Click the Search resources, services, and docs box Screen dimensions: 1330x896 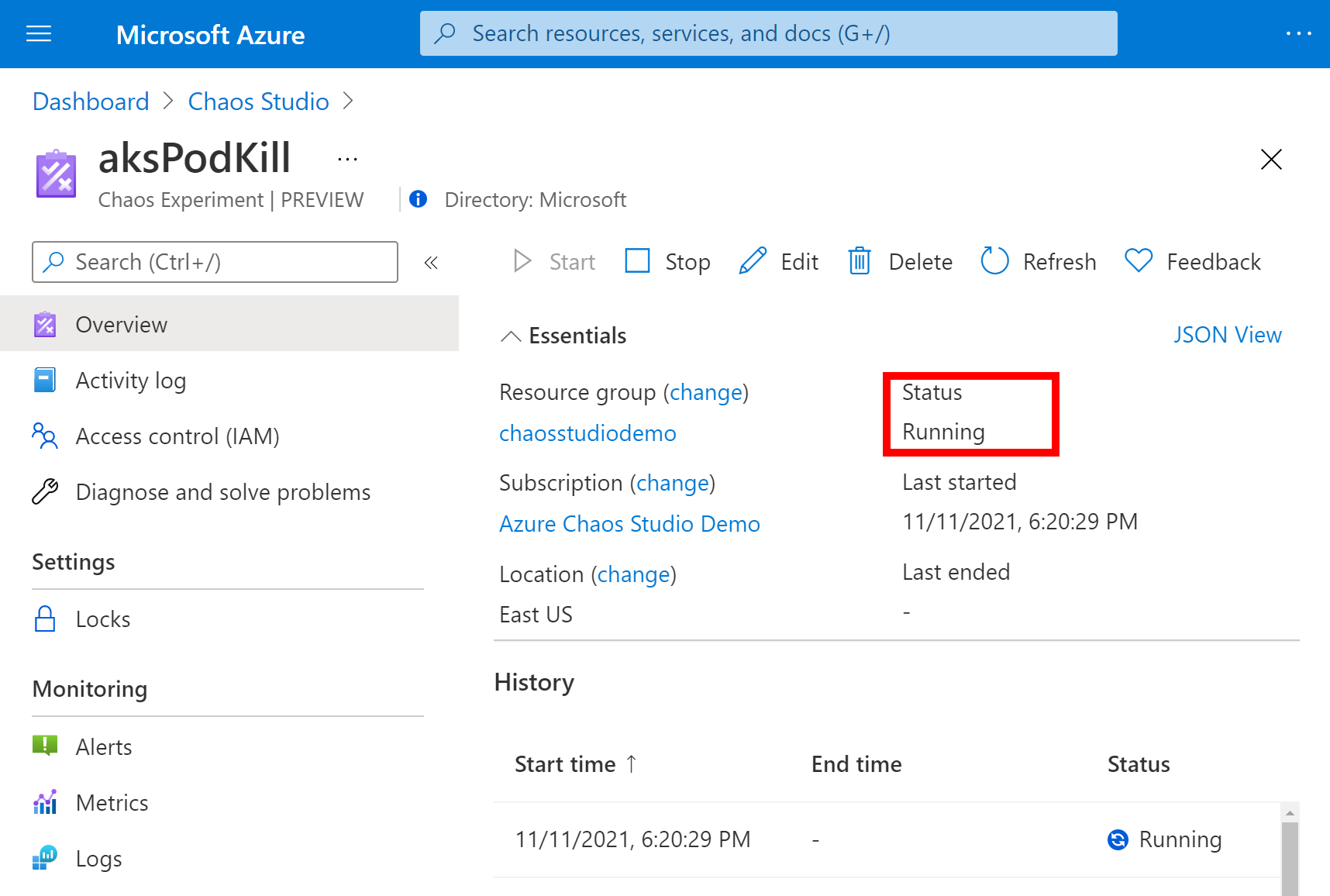(x=768, y=33)
